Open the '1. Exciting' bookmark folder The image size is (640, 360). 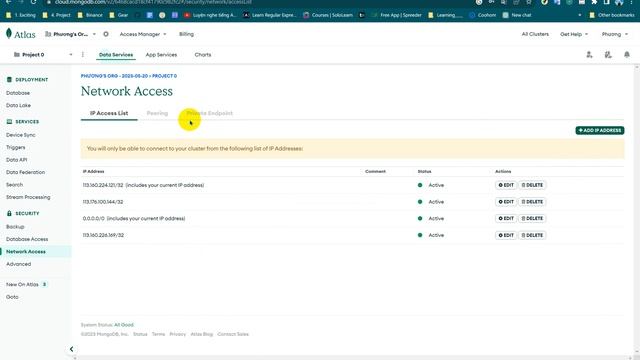tap(21, 15)
